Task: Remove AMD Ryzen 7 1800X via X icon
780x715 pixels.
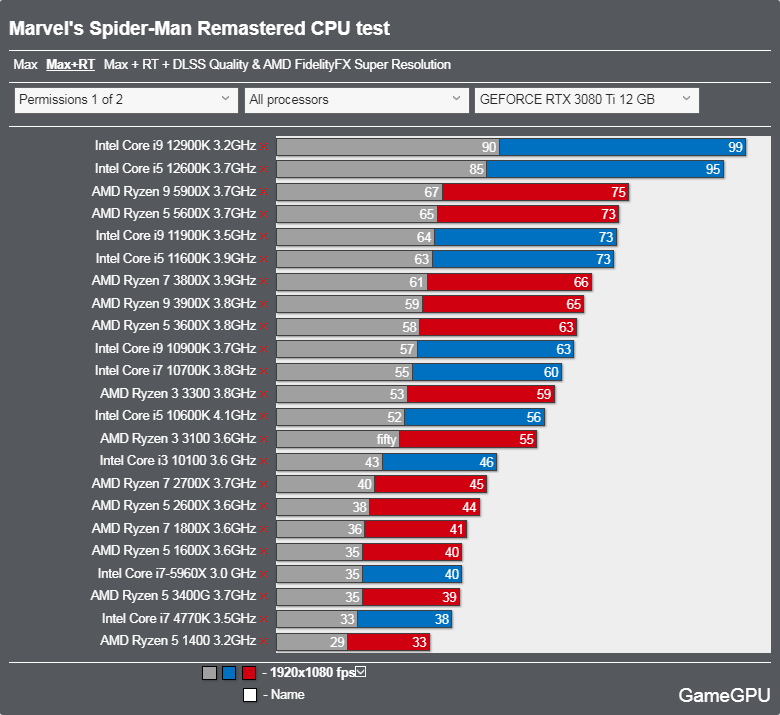Action: click(264, 529)
